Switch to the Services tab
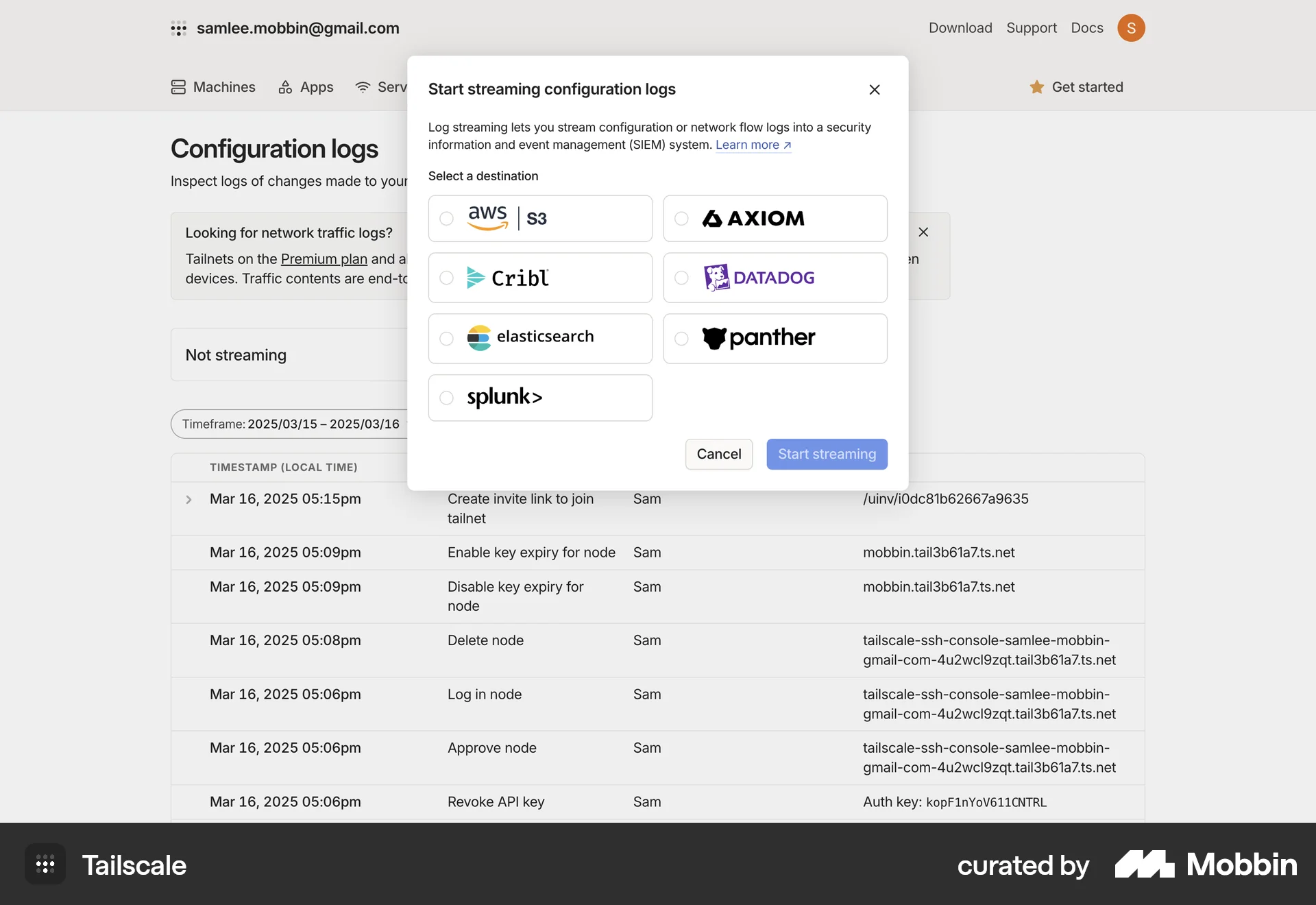Viewport: 1316px width, 905px height. pos(381,87)
